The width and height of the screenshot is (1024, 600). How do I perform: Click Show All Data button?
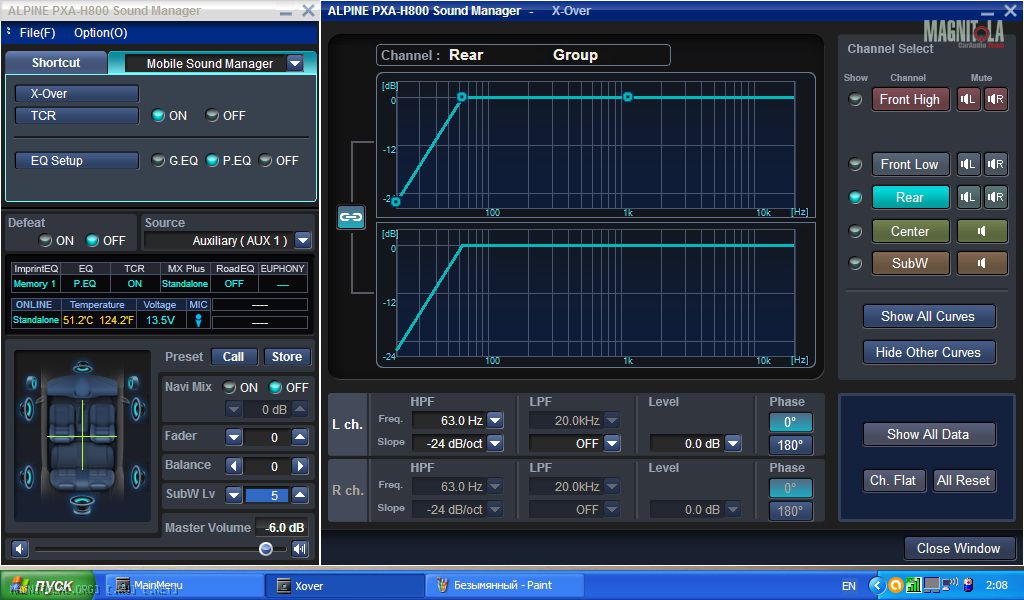(x=929, y=434)
